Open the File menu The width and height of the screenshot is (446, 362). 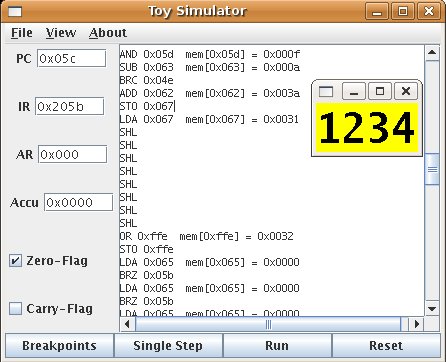click(22, 33)
